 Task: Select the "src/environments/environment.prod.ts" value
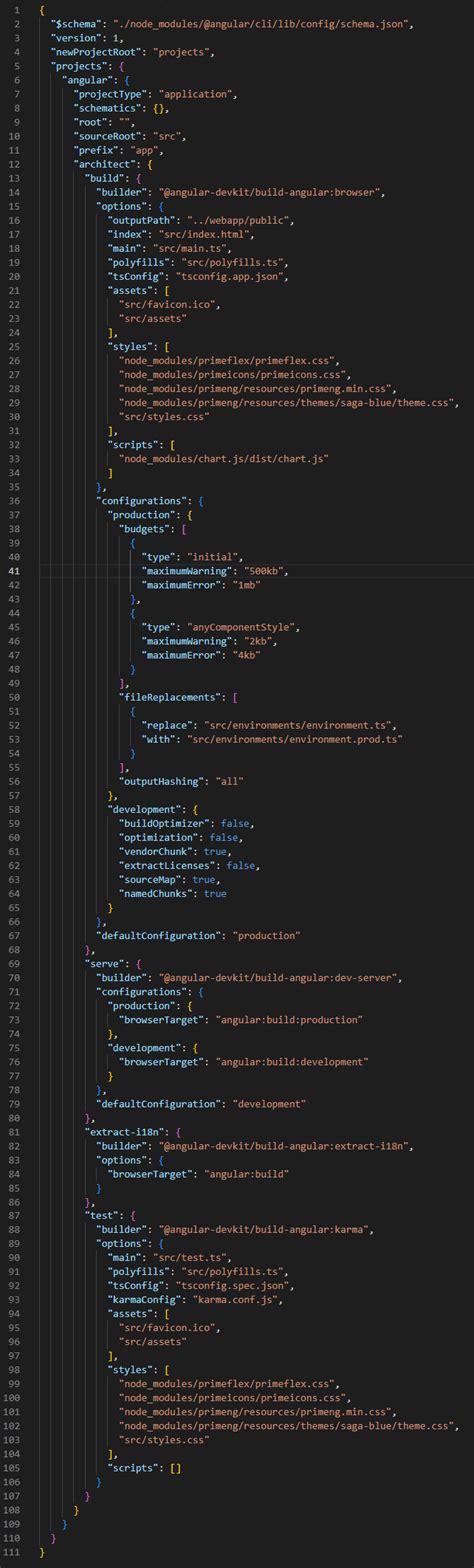point(294,738)
